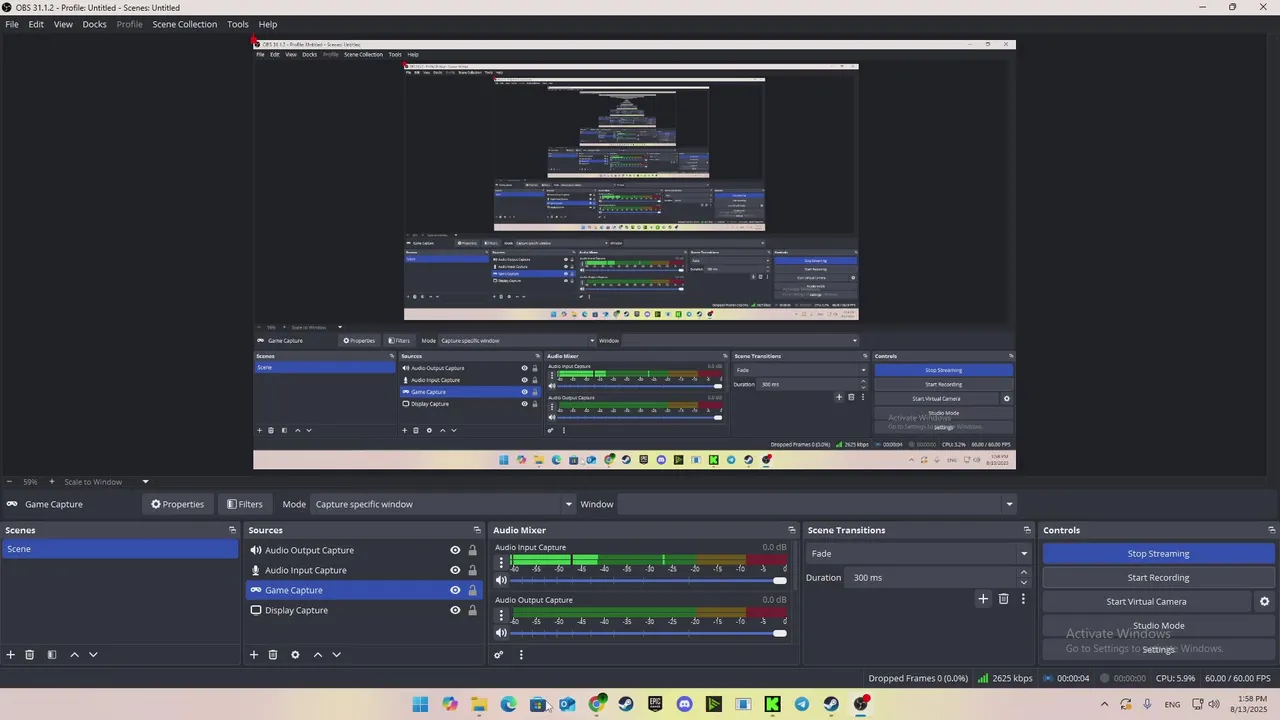This screenshot has width=1280, height=720.
Task: Add a scene transition with plus icon
Action: [983, 599]
